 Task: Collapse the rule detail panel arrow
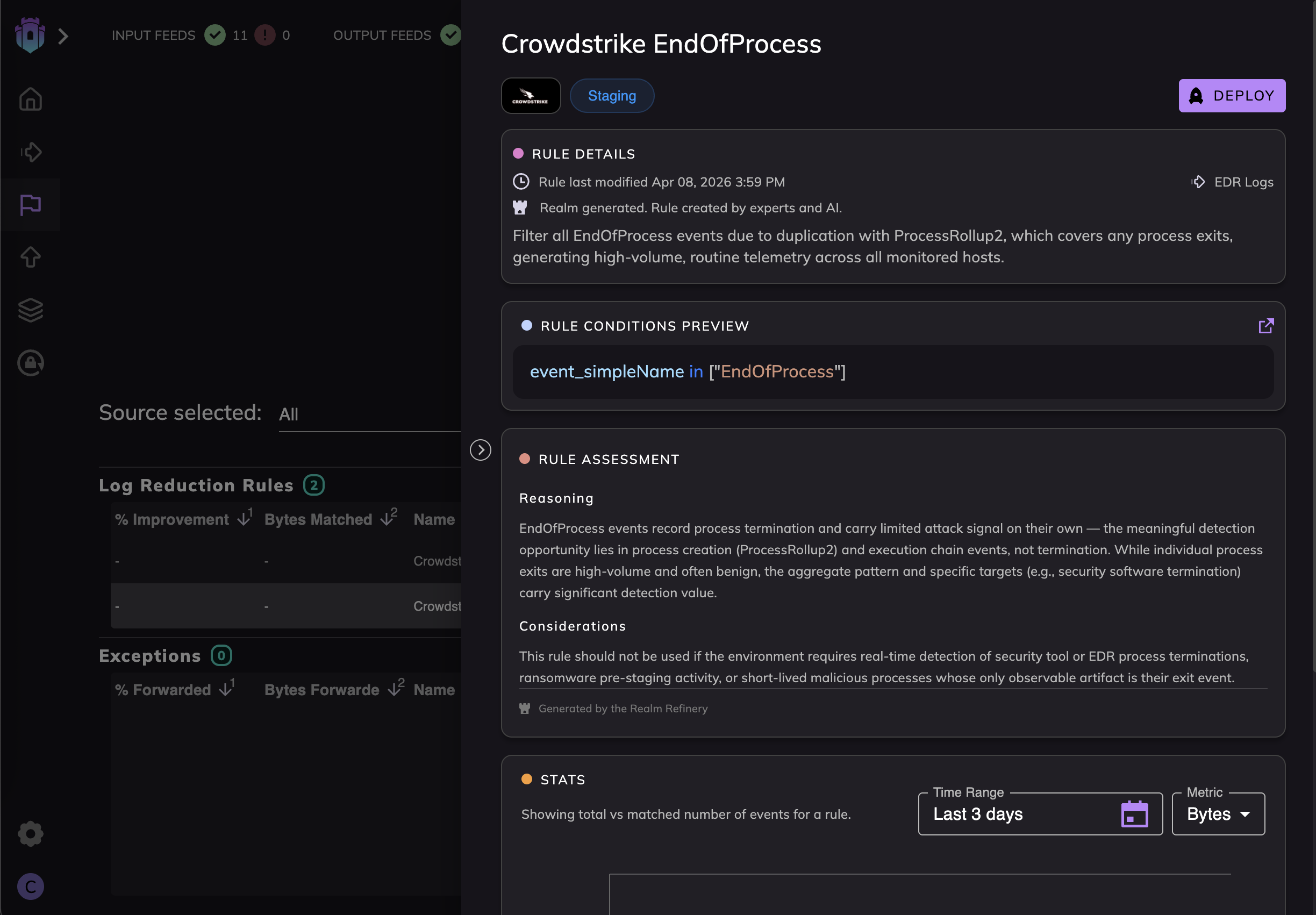[x=480, y=450]
